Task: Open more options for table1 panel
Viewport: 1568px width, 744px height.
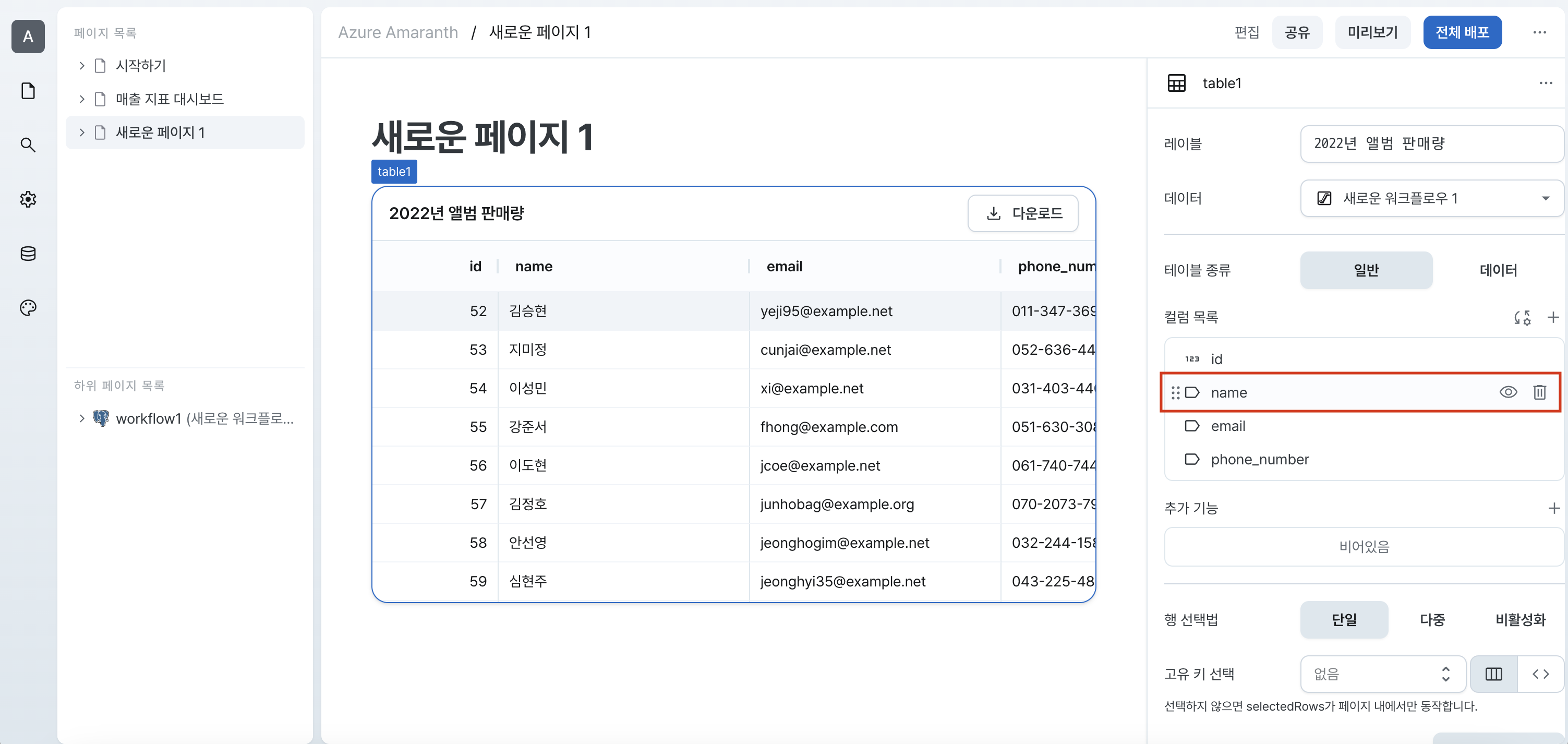Action: [x=1546, y=83]
